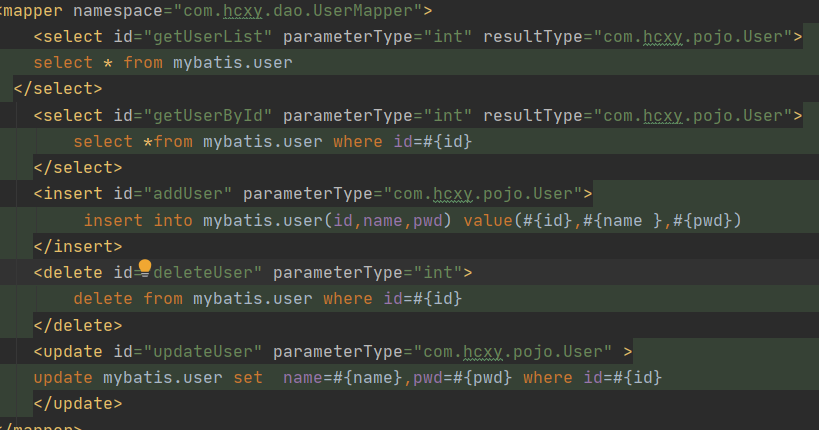Screen dimensions: 819x430
Task: Click the closing update tag
Action: tap(77, 403)
